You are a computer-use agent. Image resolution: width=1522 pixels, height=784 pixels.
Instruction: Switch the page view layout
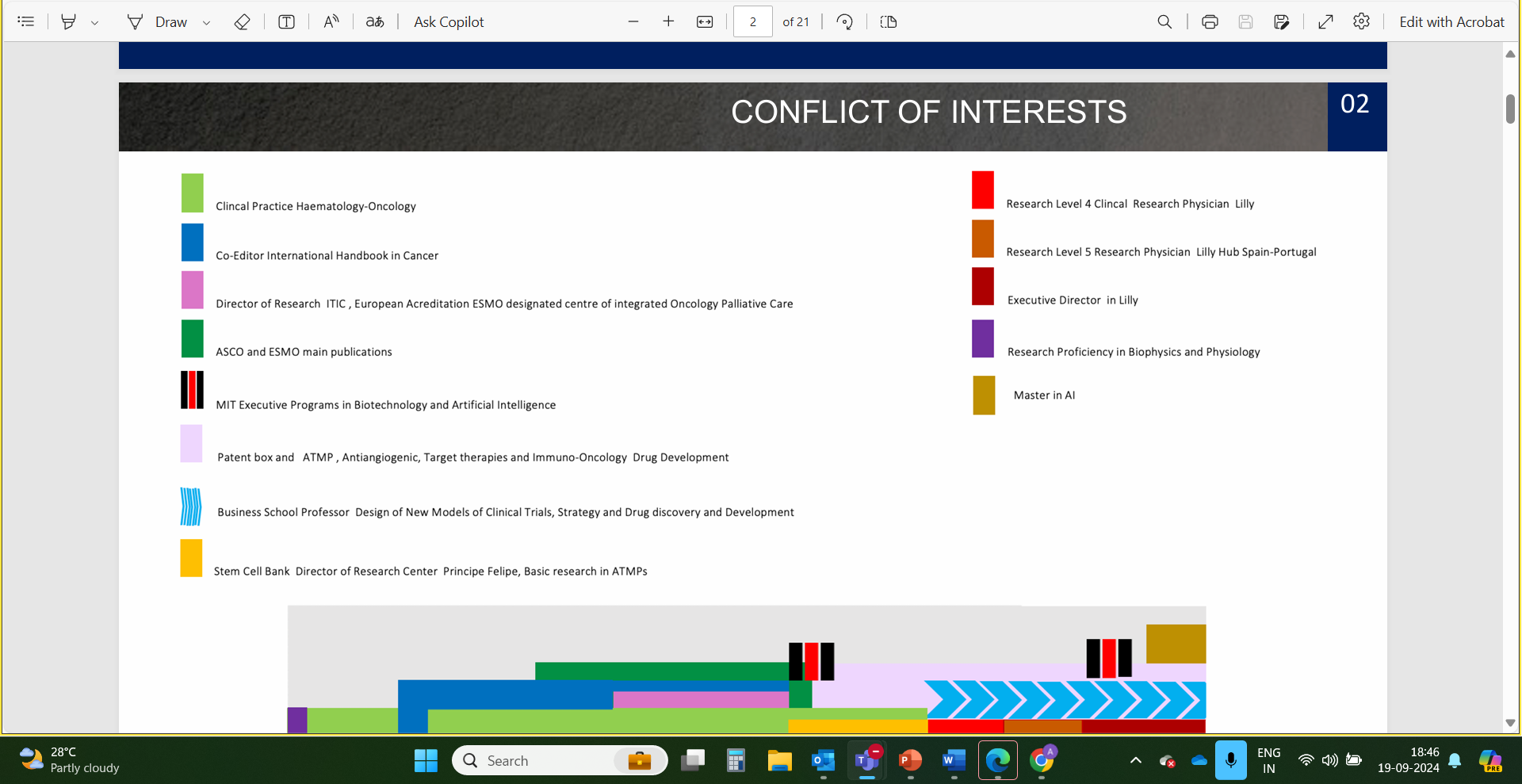pos(889,21)
